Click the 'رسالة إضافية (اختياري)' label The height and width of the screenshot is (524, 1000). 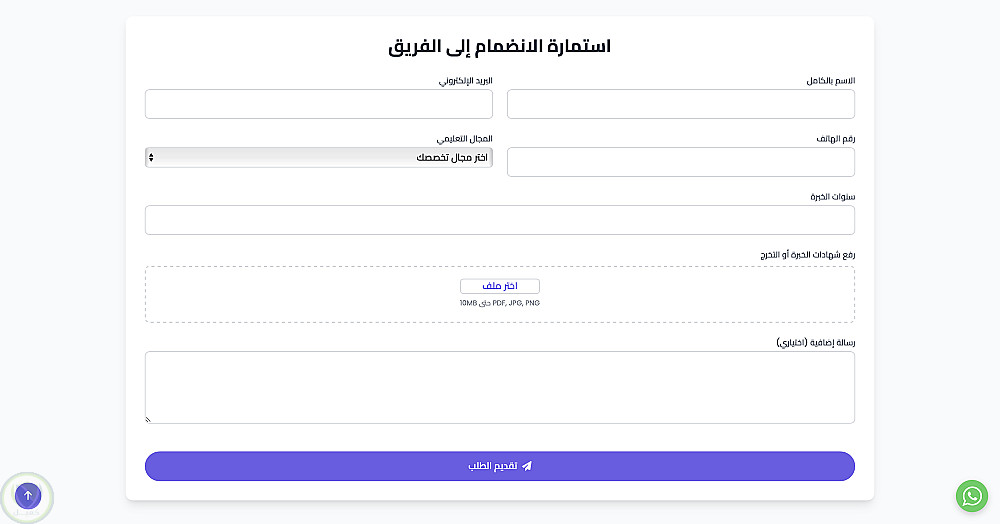pyautogui.click(x=815, y=342)
